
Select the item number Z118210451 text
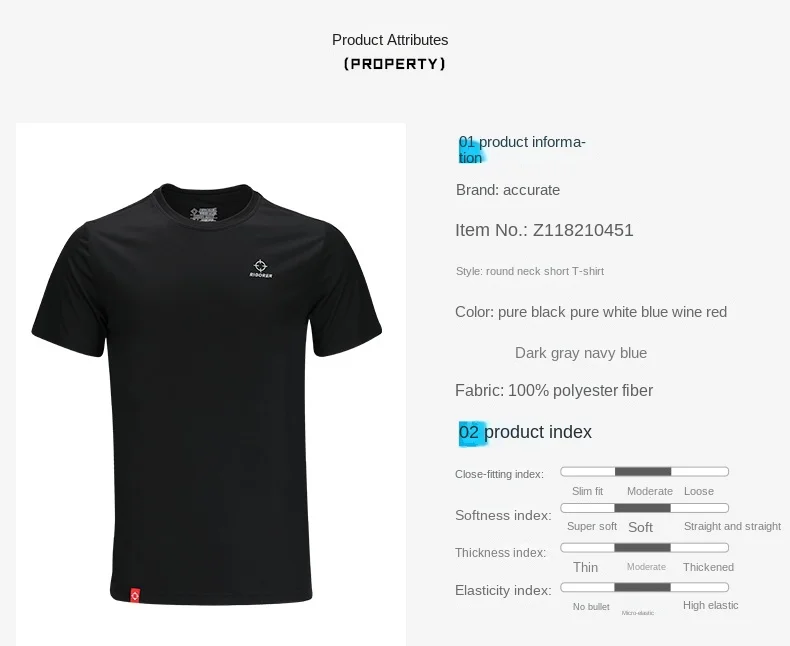pyautogui.click(x=583, y=230)
